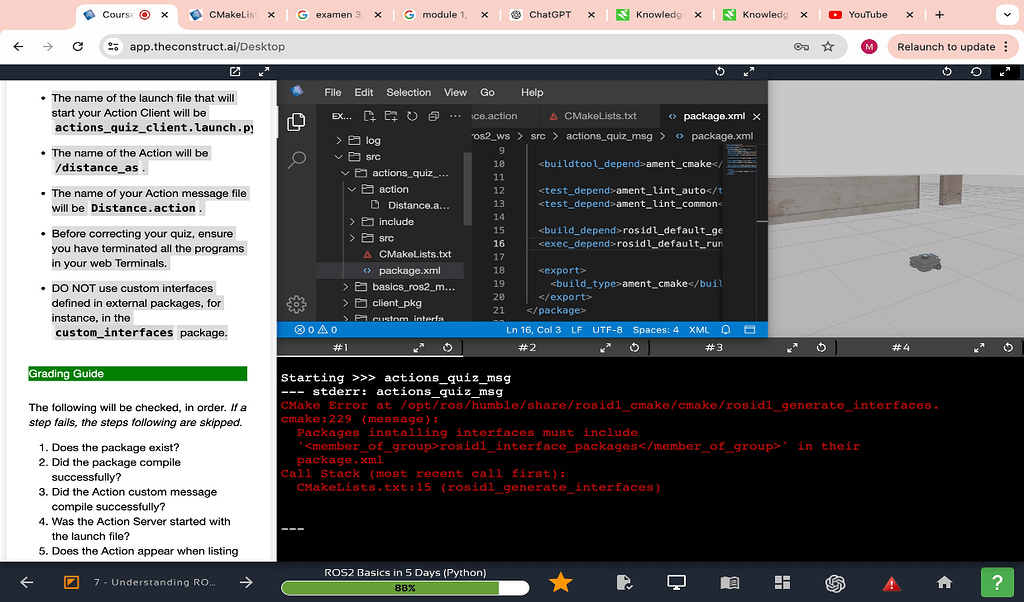
Task: Select the Explorer icon in the IDE sidebar
Action: [x=296, y=120]
